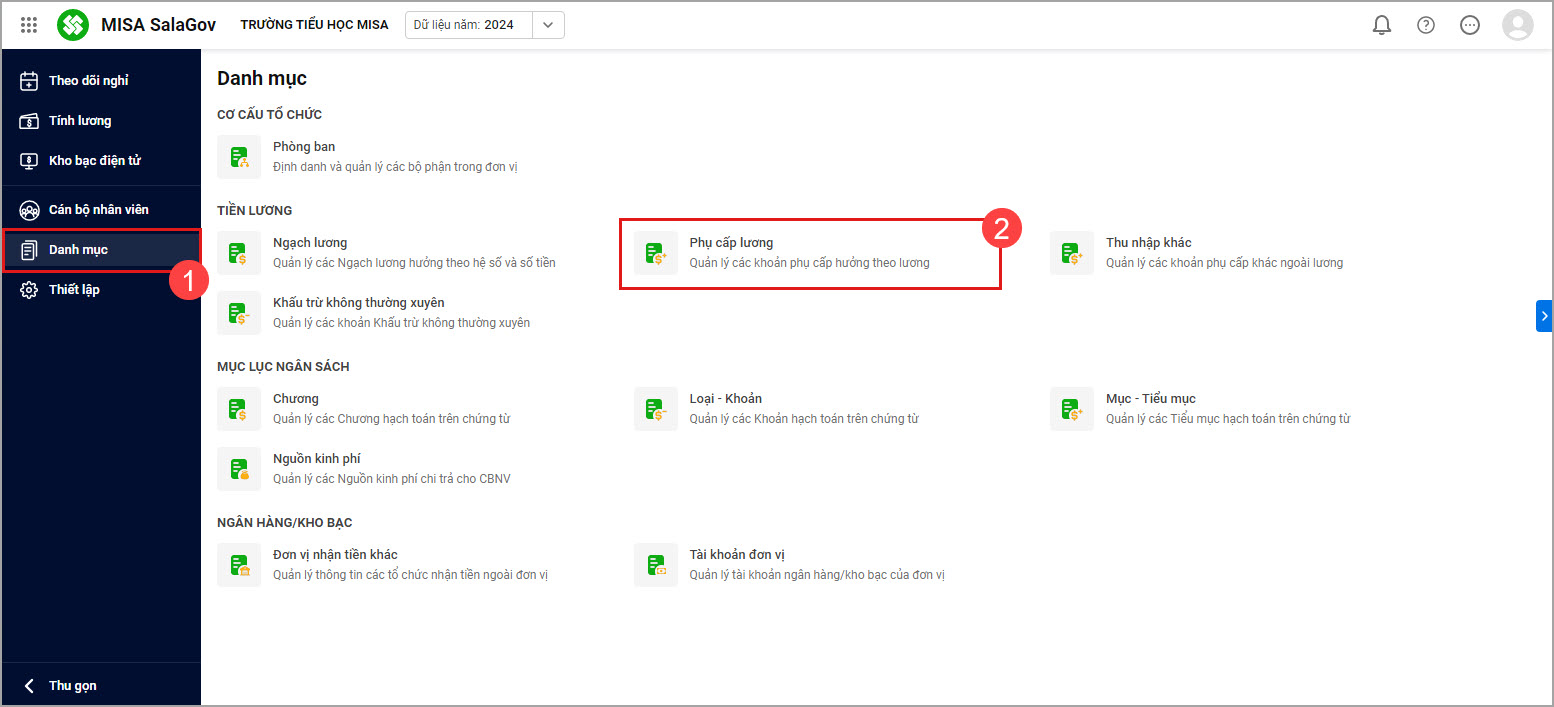Open the app launcher grid icon

(29, 25)
